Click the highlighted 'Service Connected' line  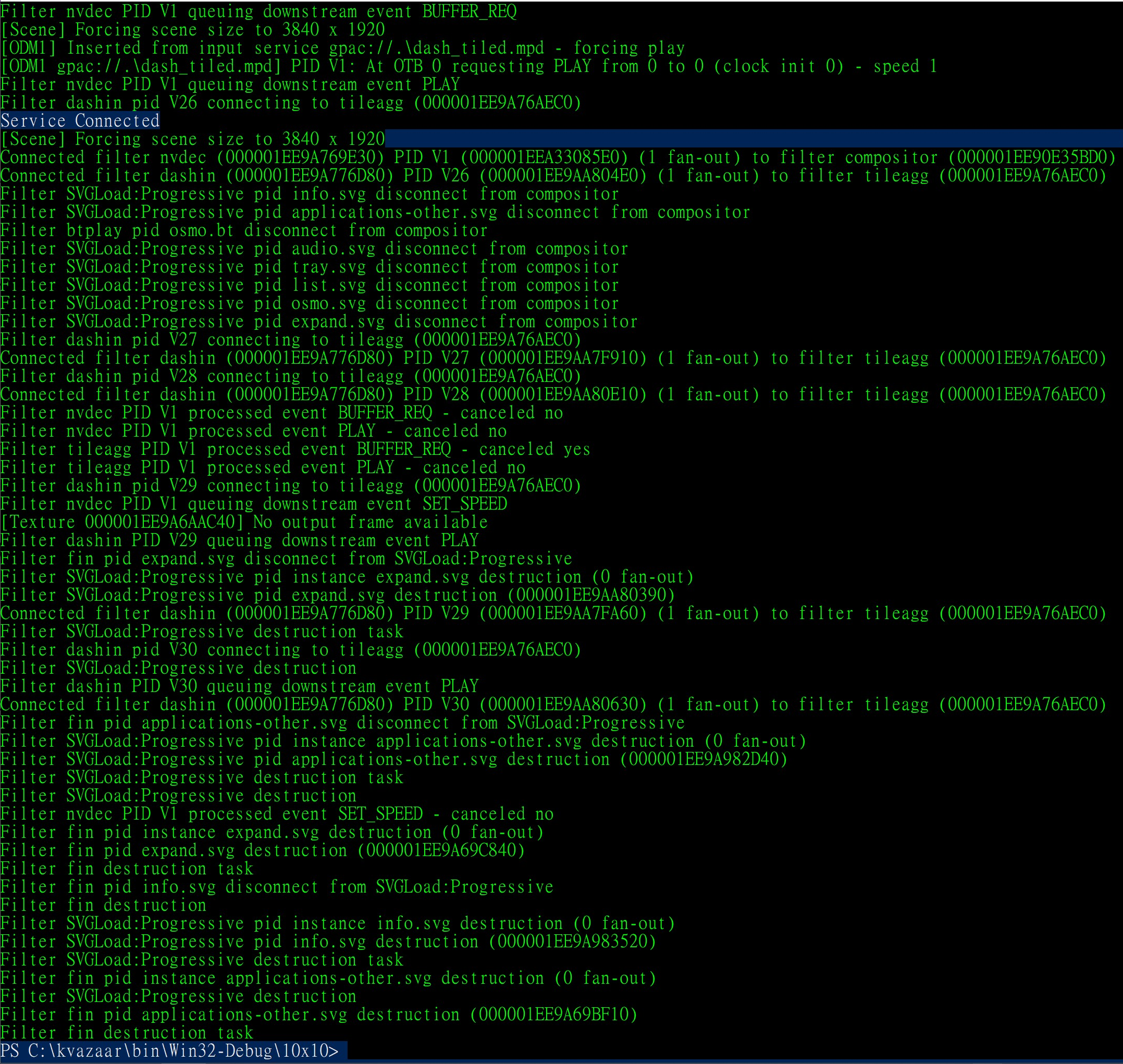coord(80,121)
